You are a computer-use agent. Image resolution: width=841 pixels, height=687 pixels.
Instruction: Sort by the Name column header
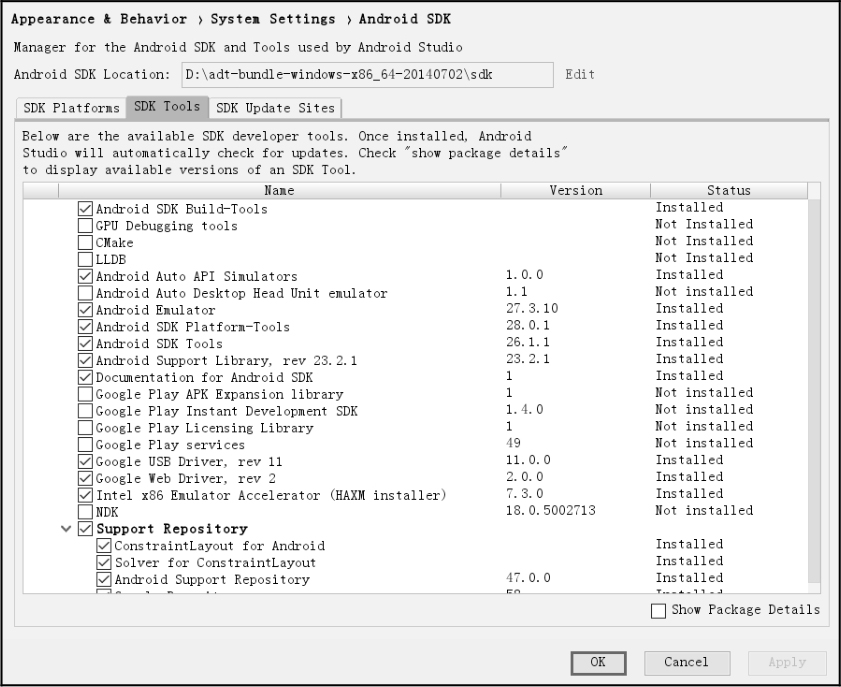point(279,190)
